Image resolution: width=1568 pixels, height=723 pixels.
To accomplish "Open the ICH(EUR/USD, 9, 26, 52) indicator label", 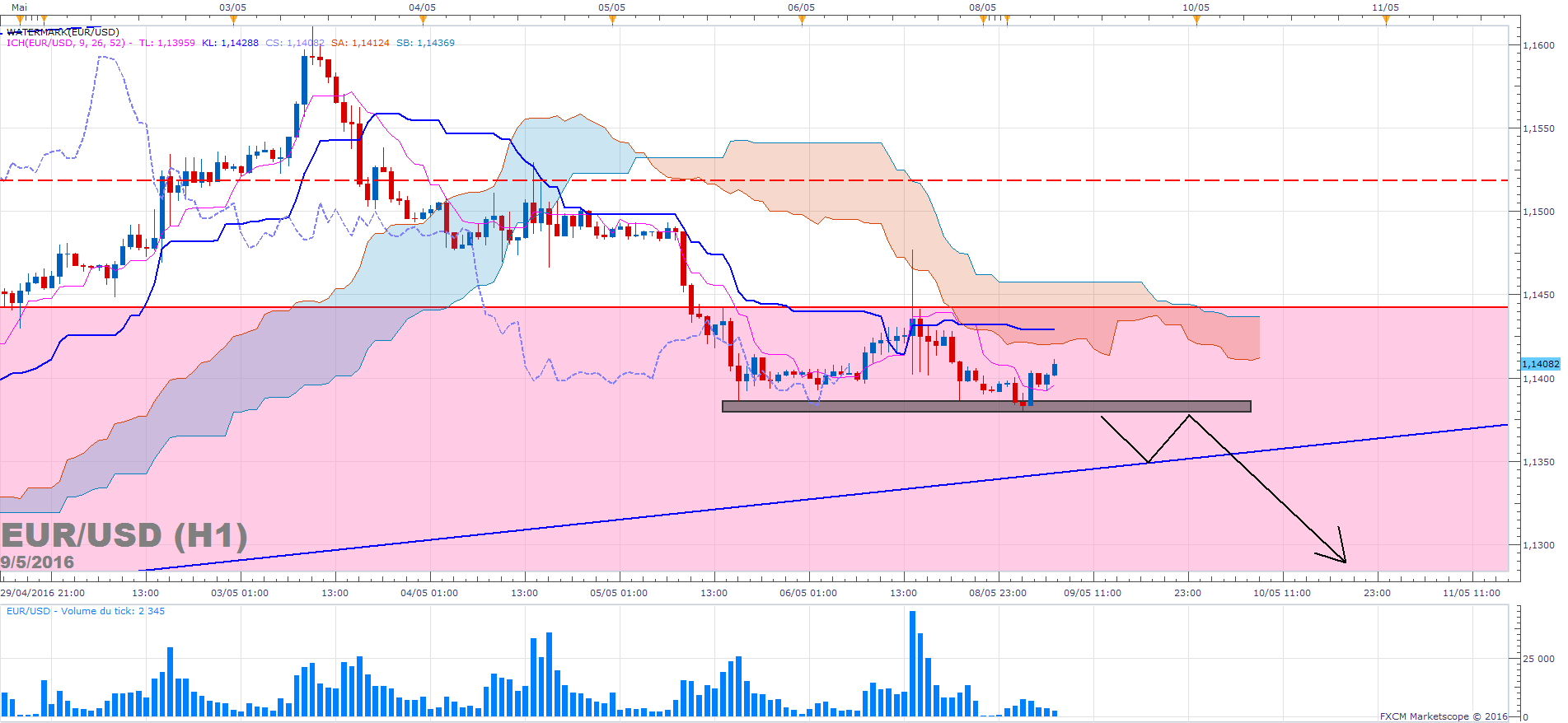I will [x=66, y=43].
